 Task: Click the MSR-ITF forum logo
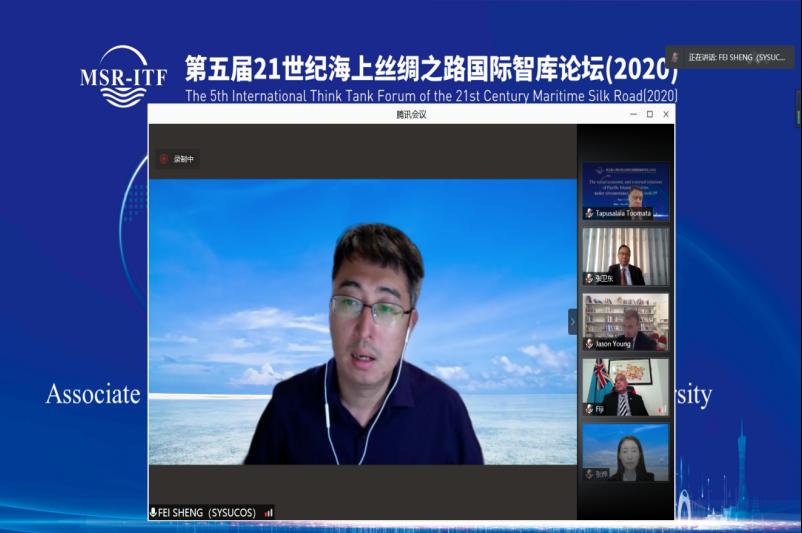(122, 76)
